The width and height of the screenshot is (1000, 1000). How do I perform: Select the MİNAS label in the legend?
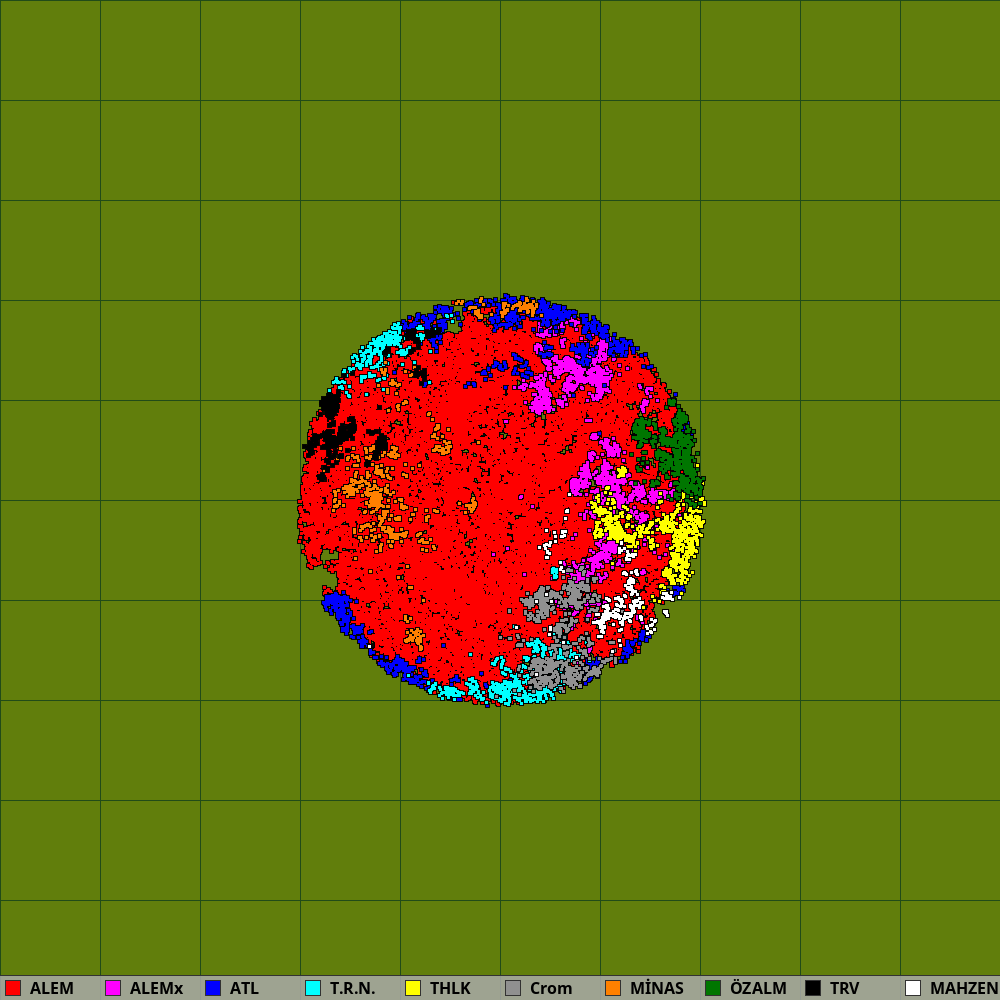click(x=657, y=989)
